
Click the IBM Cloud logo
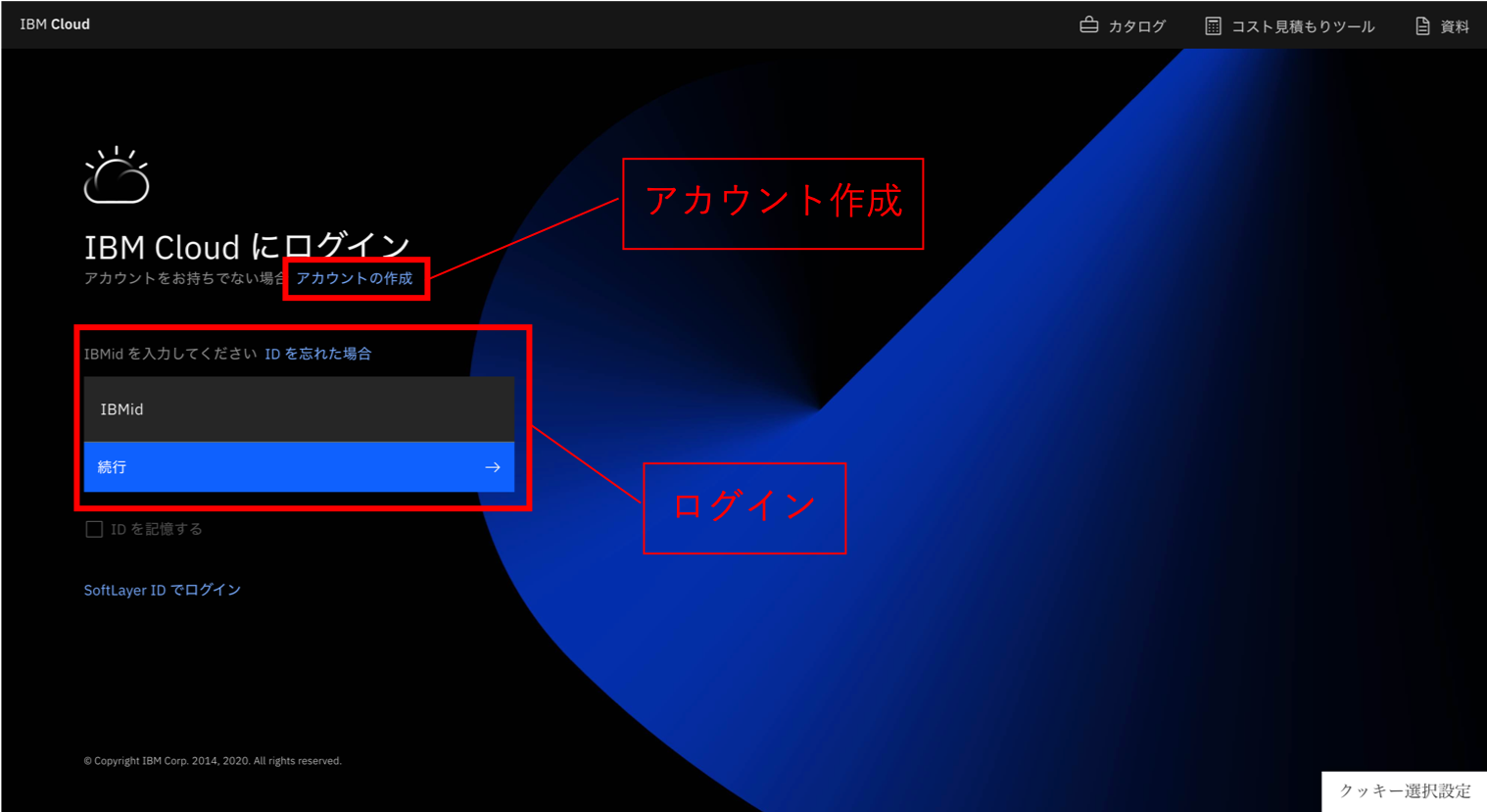pyautogui.click(x=54, y=24)
